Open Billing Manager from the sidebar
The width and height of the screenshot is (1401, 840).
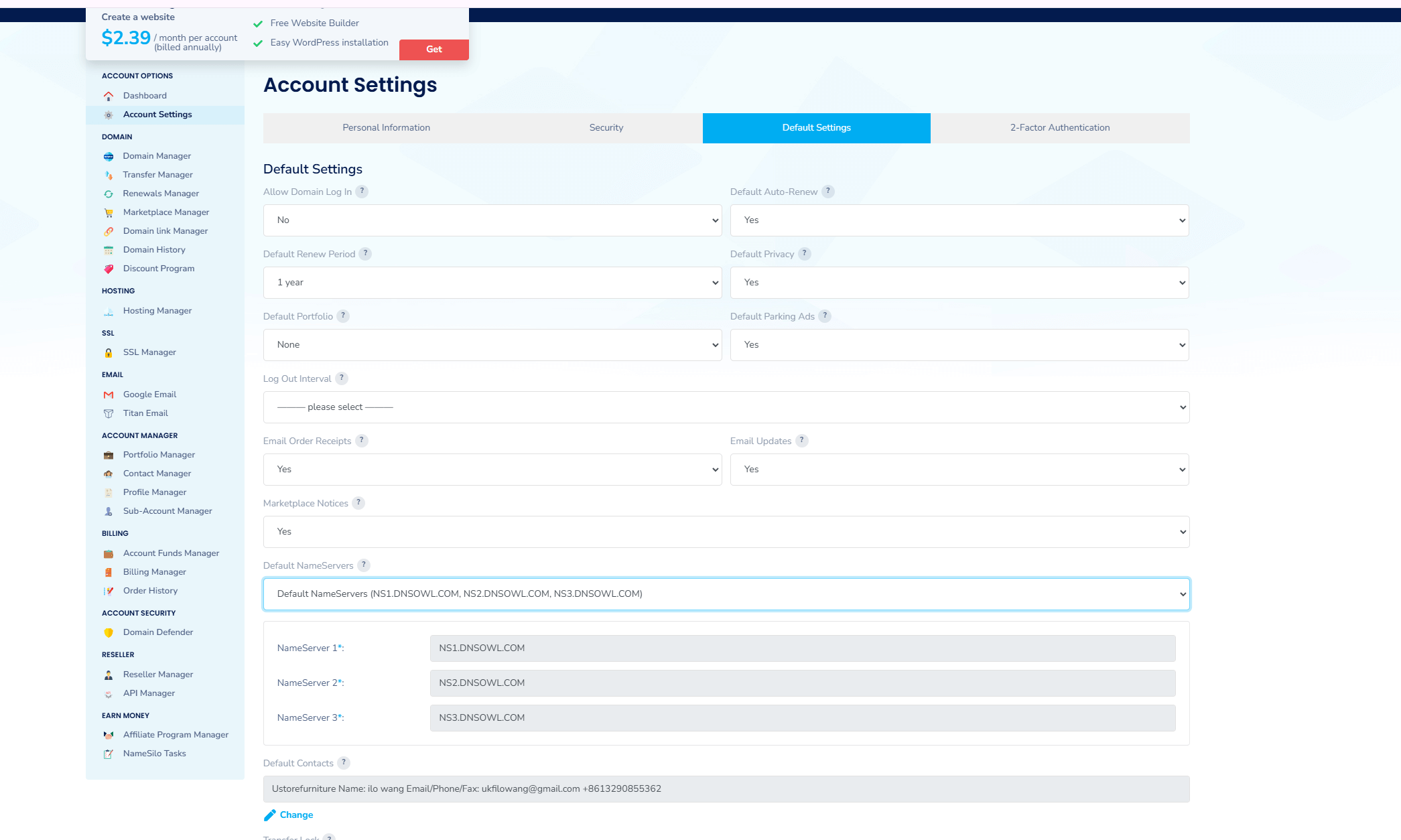pos(154,572)
